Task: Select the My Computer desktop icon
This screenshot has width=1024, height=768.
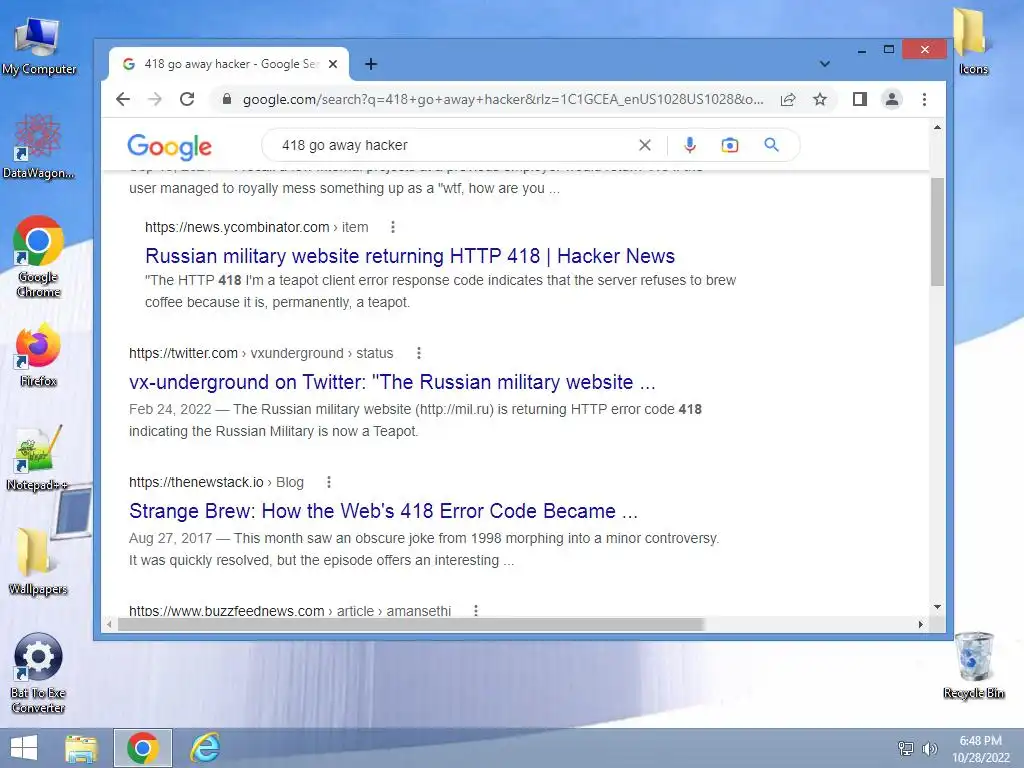Action: tap(39, 46)
